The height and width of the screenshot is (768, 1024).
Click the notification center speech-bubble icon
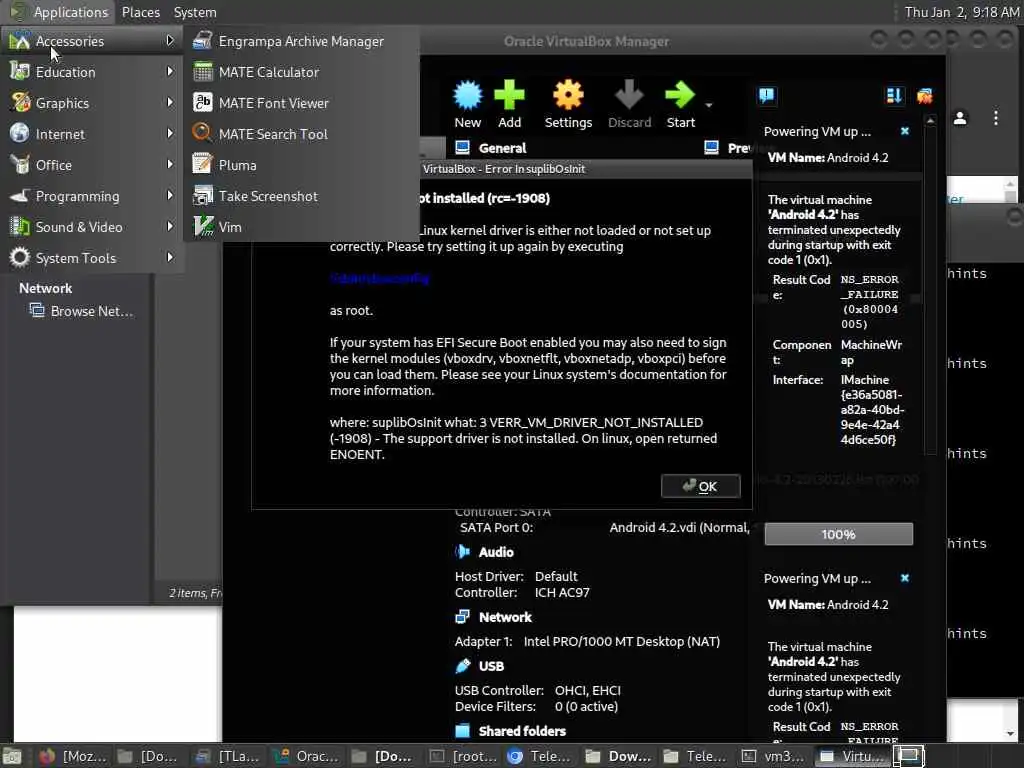click(x=767, y=96)
